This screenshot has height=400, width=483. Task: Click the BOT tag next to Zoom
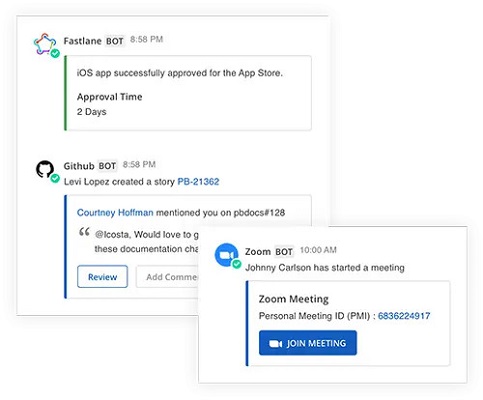(284, 252)
